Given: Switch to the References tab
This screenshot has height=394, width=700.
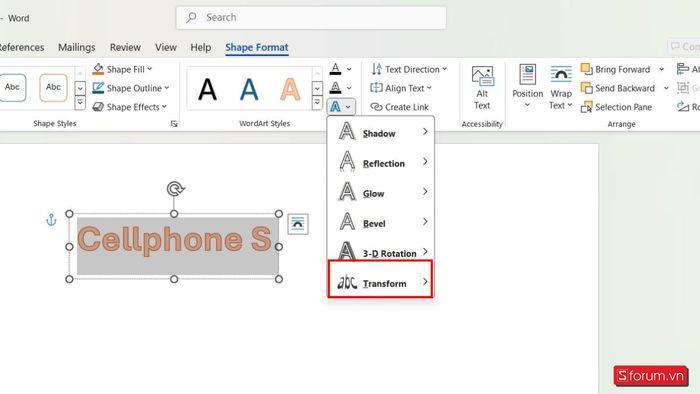Looking at the screenshot, I should pyautogui.click(x=21, y=47).
